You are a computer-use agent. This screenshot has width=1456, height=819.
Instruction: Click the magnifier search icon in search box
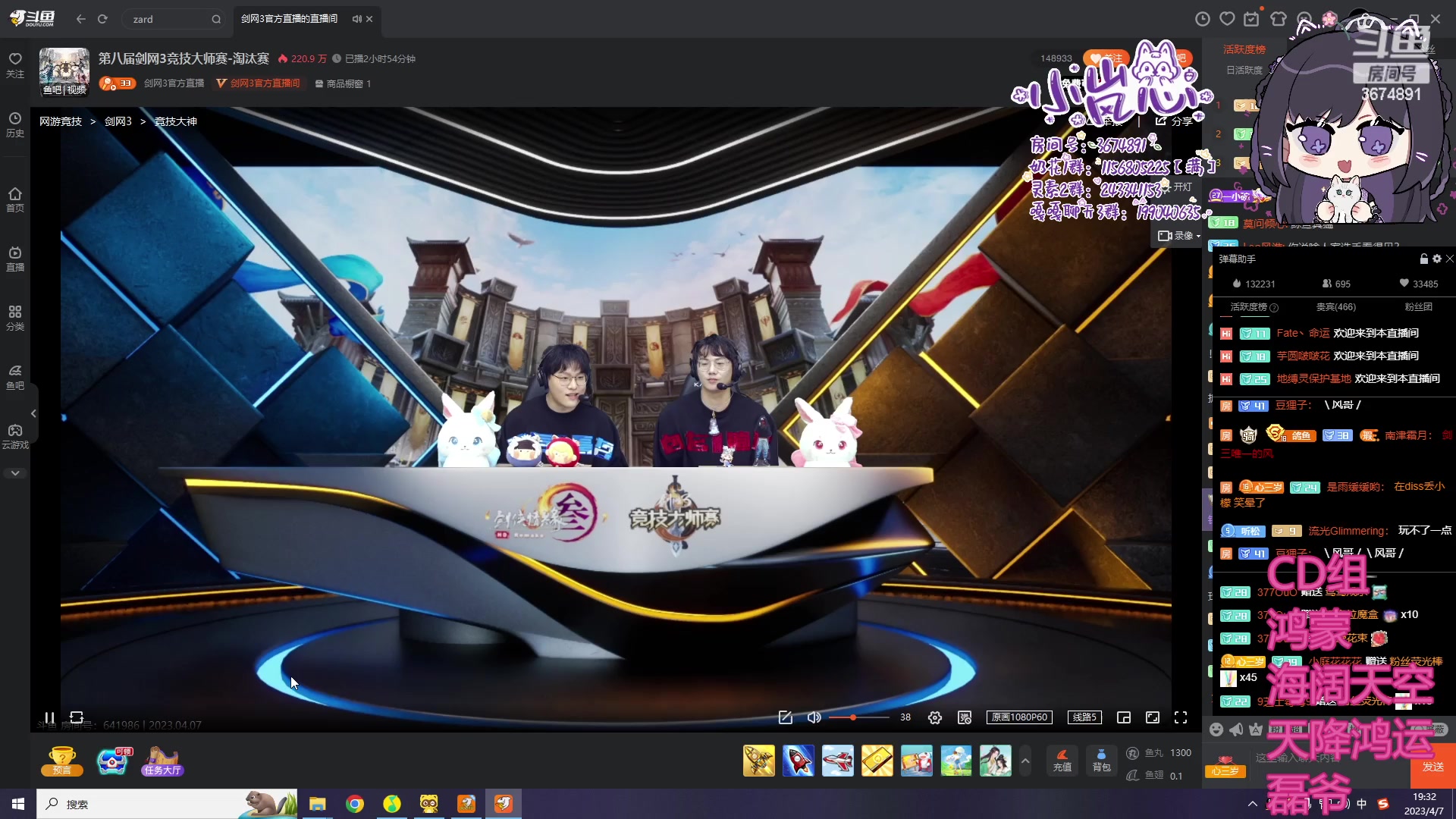click(x=216, y=19)
